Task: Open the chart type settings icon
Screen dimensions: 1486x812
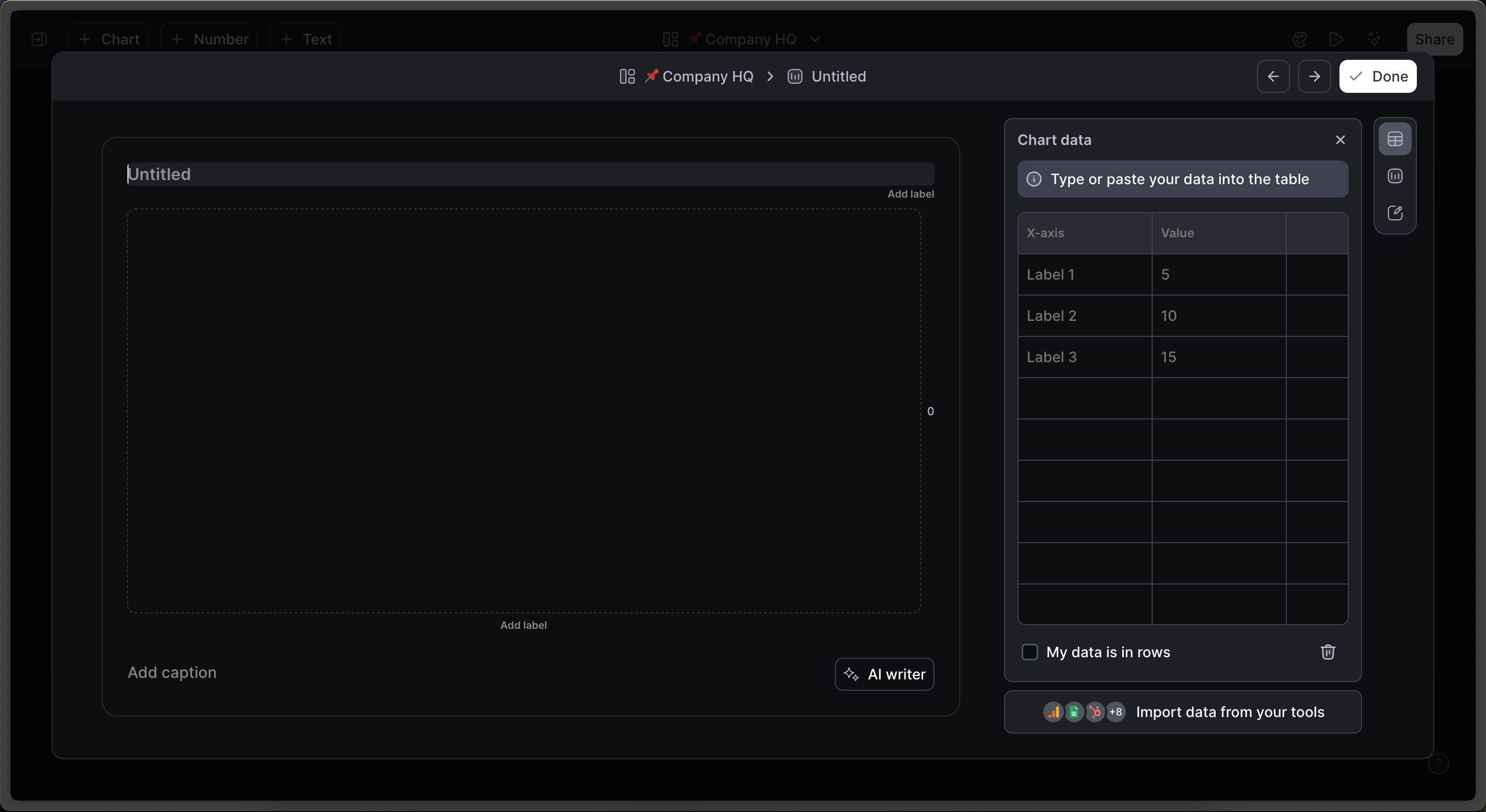Action: tap(1394, 176)
